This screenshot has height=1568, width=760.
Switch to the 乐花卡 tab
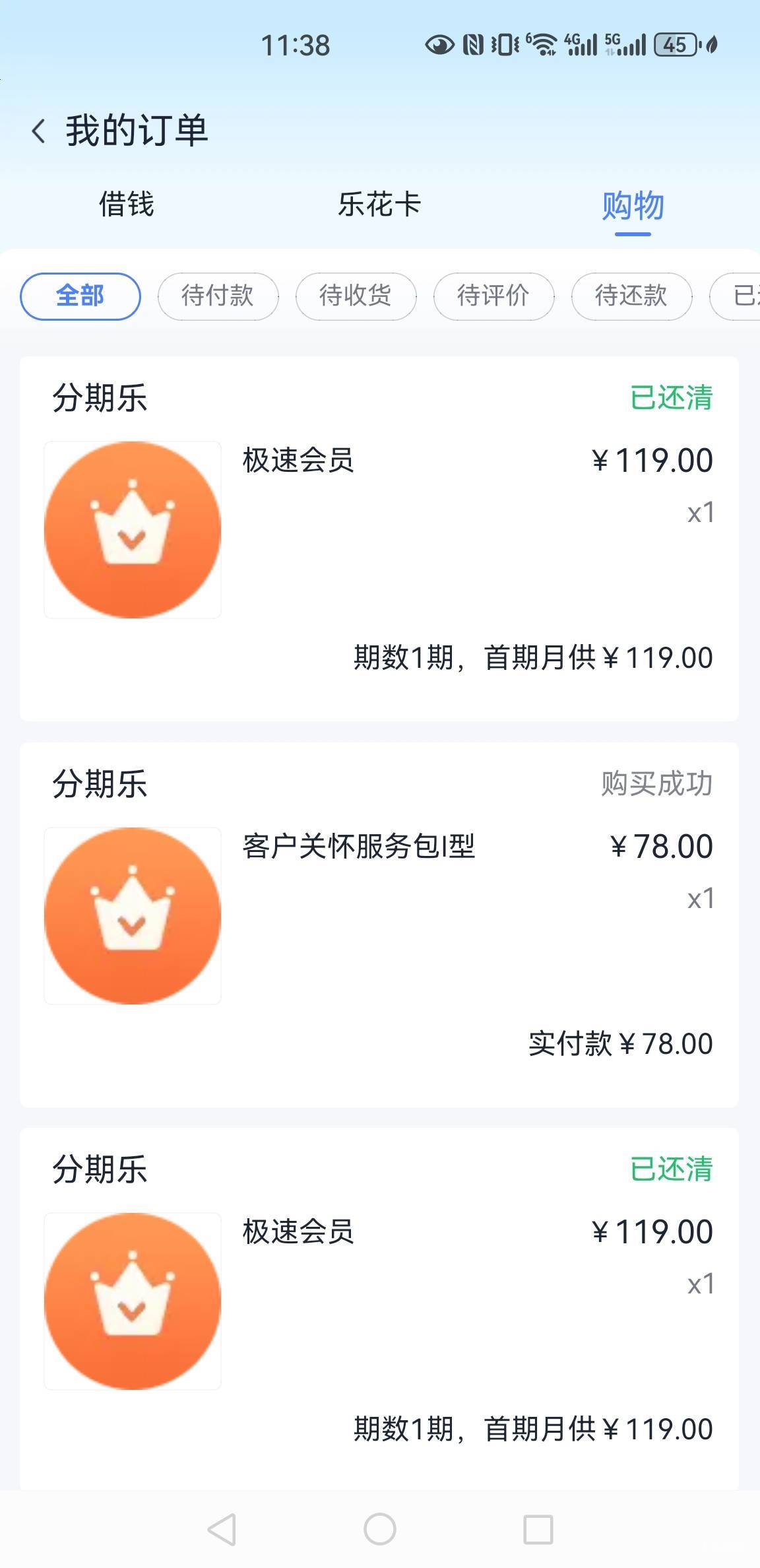point(379,205)
